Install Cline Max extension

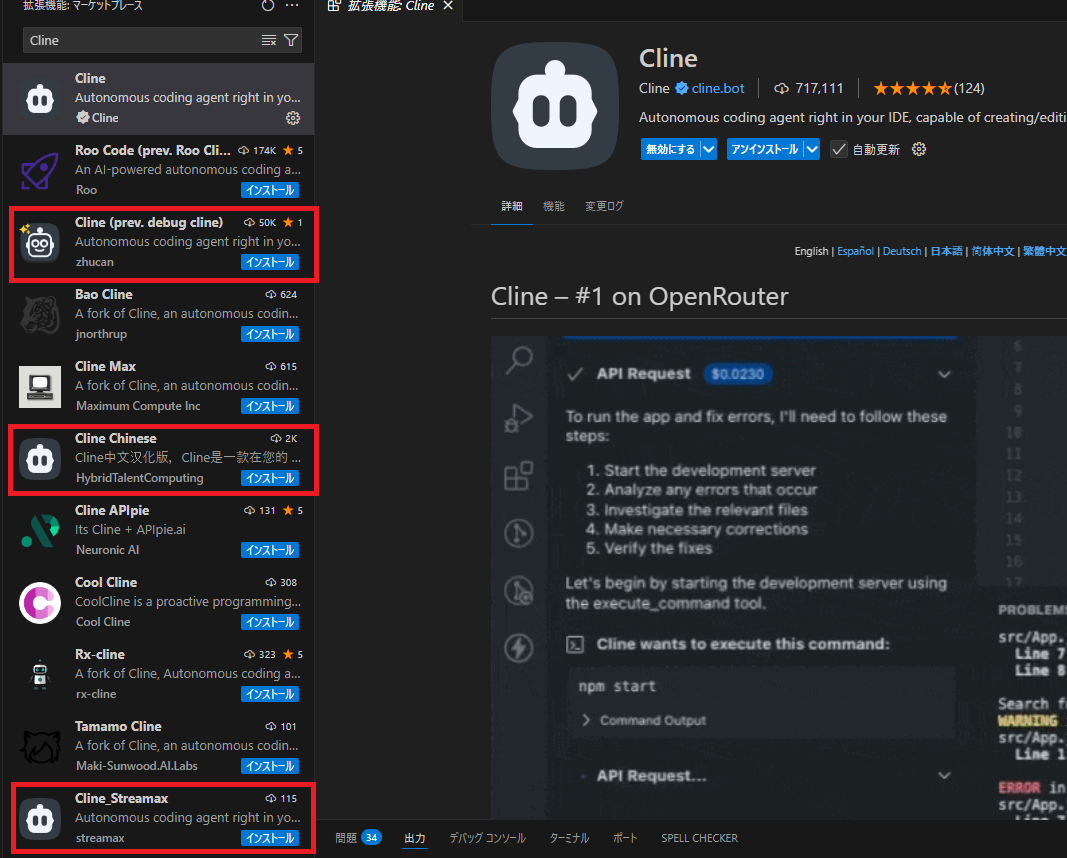(x=270, y=406)
